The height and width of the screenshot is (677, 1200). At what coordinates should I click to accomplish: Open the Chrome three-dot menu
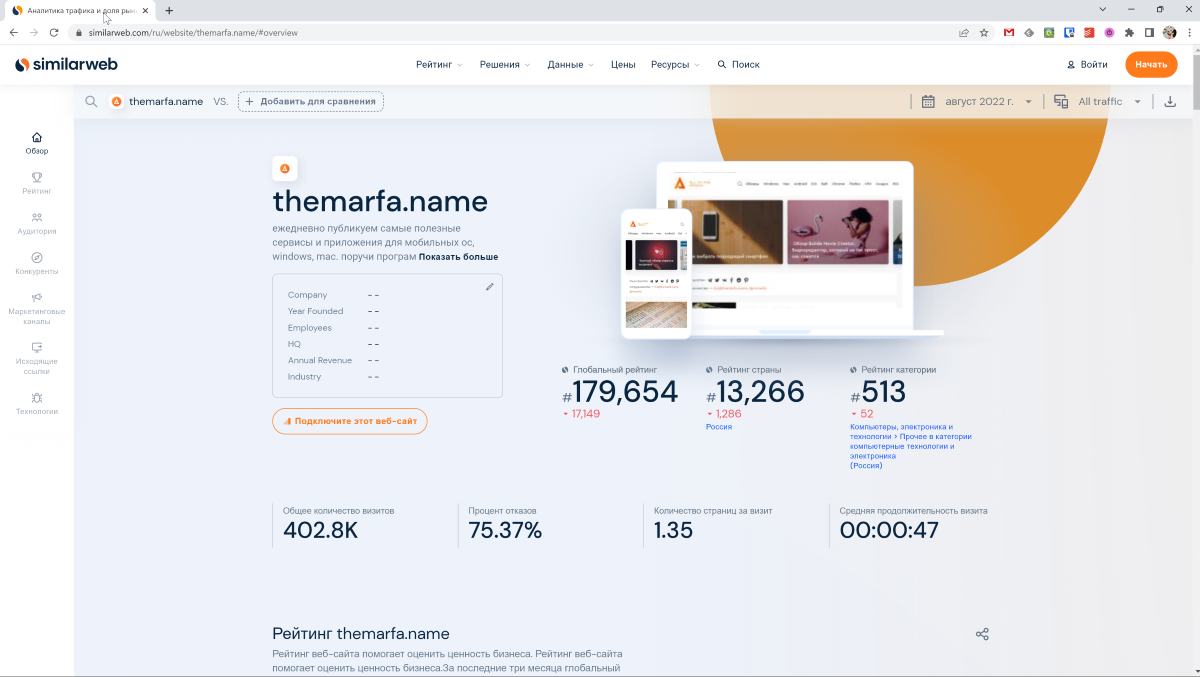click(1189, 32)
